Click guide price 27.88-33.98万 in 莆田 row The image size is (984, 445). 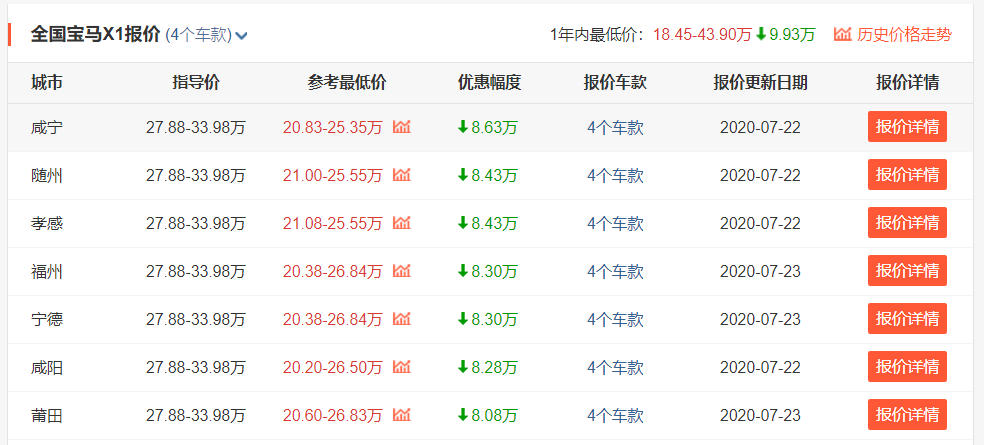pyautogui.click(x=196, y=416)
